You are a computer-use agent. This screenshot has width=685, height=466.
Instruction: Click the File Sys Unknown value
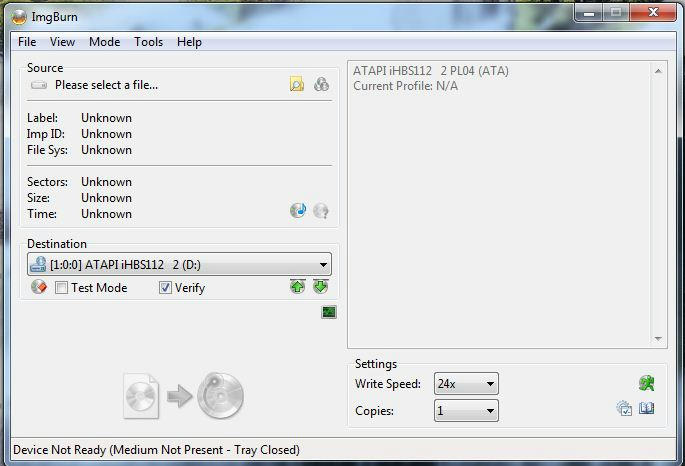[107, 150]
